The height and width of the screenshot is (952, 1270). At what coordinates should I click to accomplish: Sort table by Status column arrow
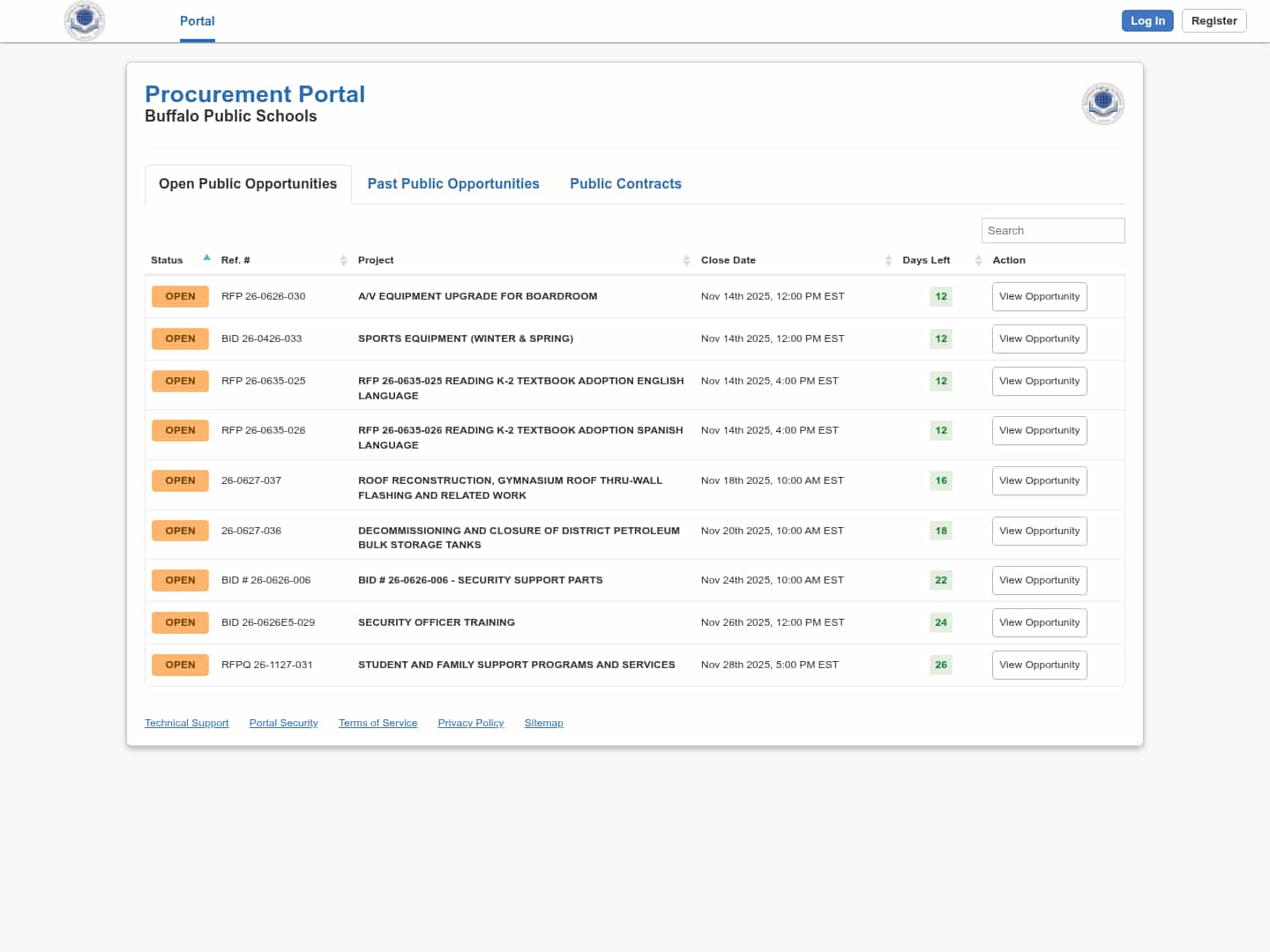[206, 258]
